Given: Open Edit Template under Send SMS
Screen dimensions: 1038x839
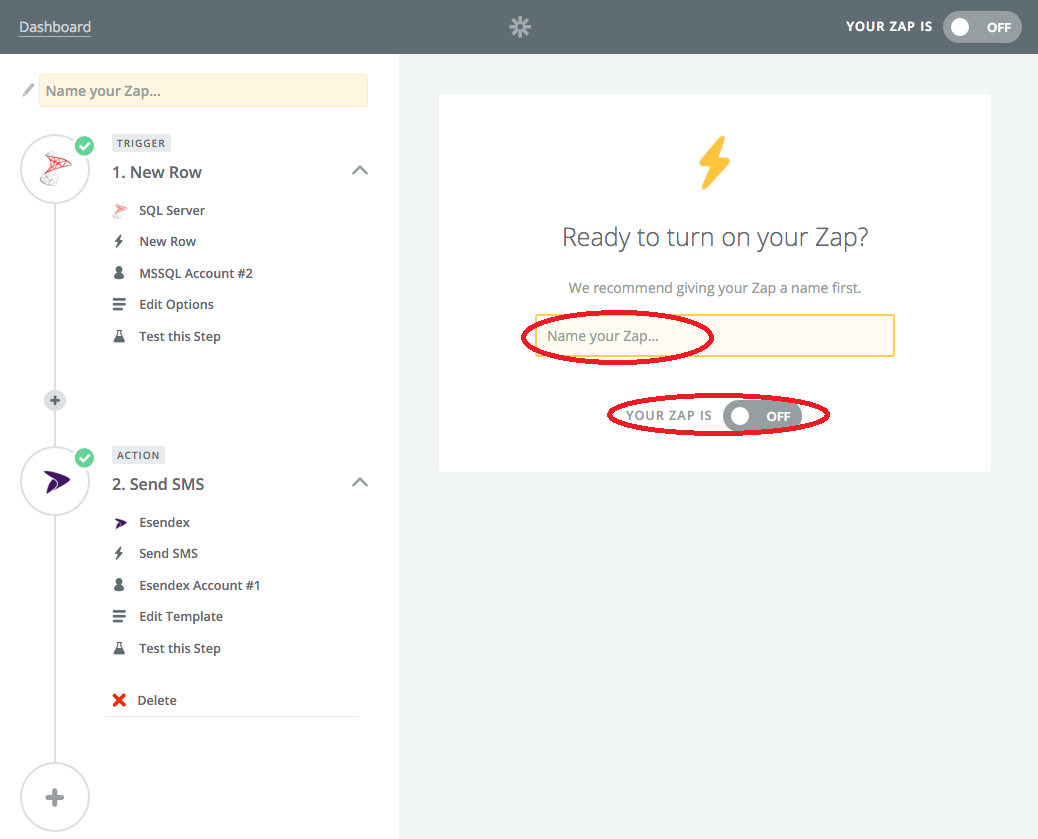Looking at the screenshot, I should click(180, 616).
